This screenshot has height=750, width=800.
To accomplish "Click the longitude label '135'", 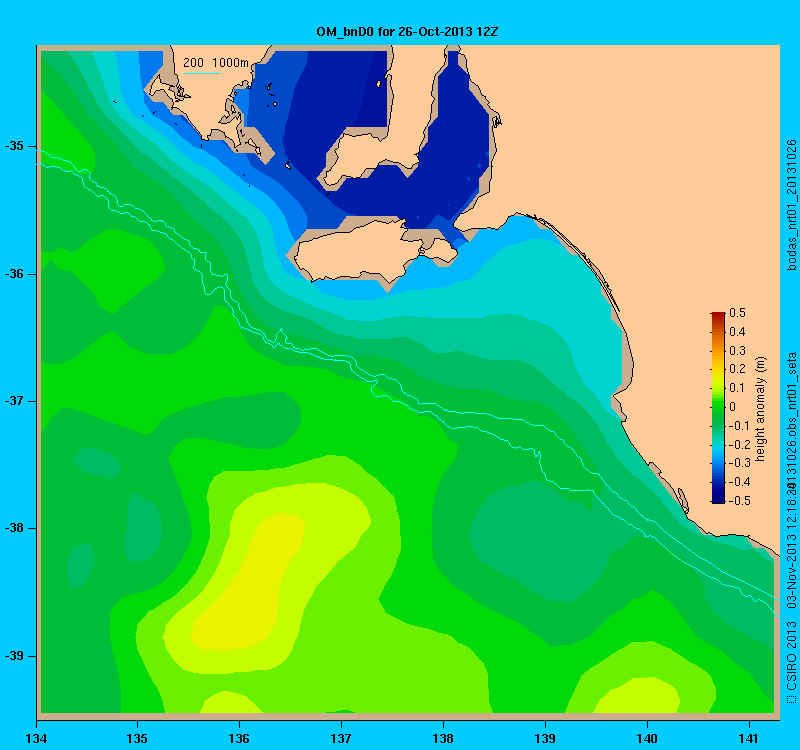I will [137, 739].
